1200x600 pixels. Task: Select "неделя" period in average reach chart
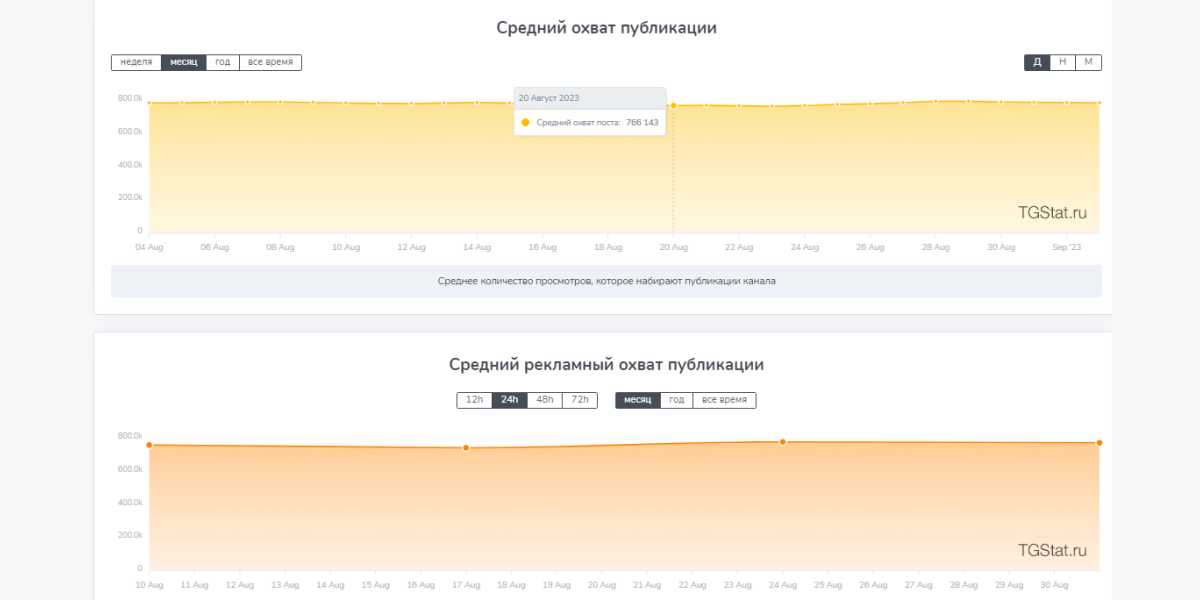click(x=136, y=62)
